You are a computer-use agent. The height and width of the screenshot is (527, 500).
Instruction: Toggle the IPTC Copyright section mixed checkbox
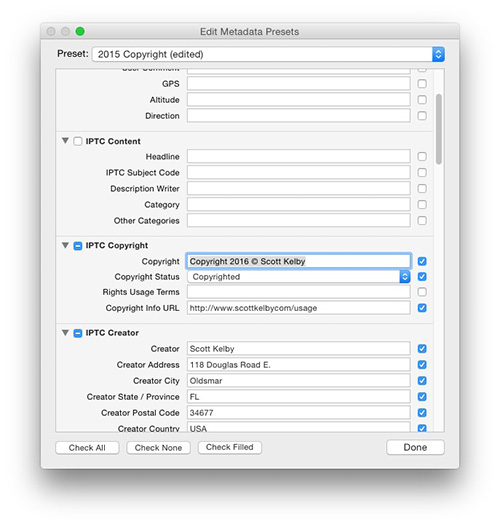coord(78,246)
